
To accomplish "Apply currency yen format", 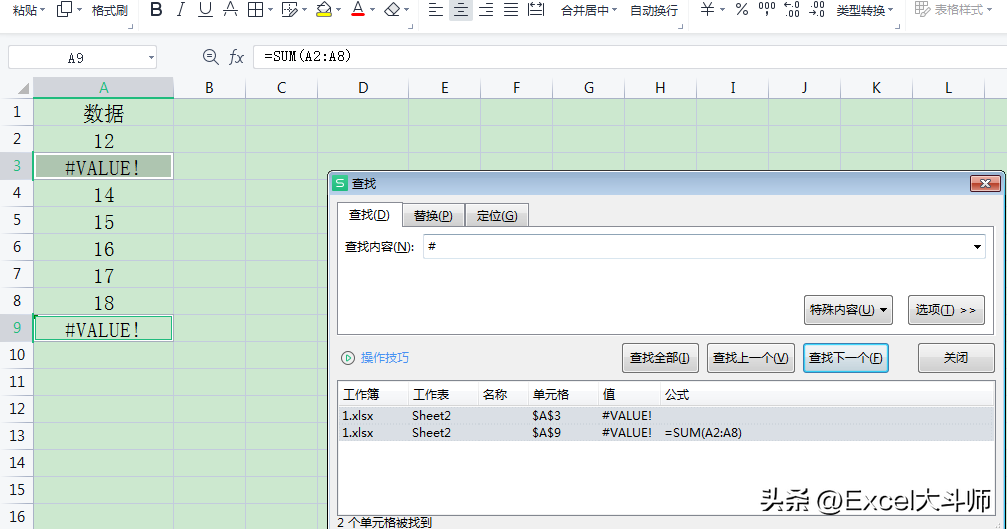I will point(707,10).
